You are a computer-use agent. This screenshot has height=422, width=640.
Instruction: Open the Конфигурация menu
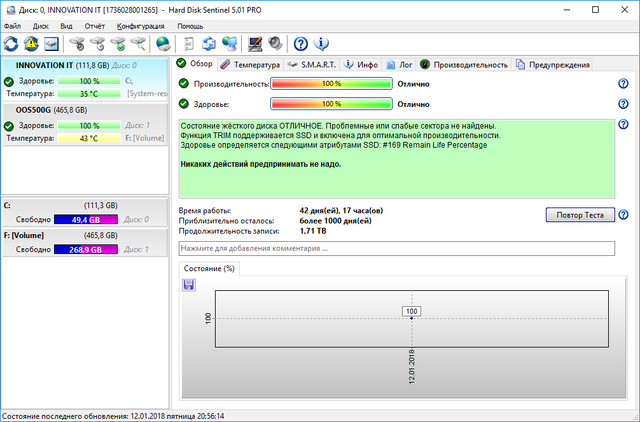(x=141, y=25)
